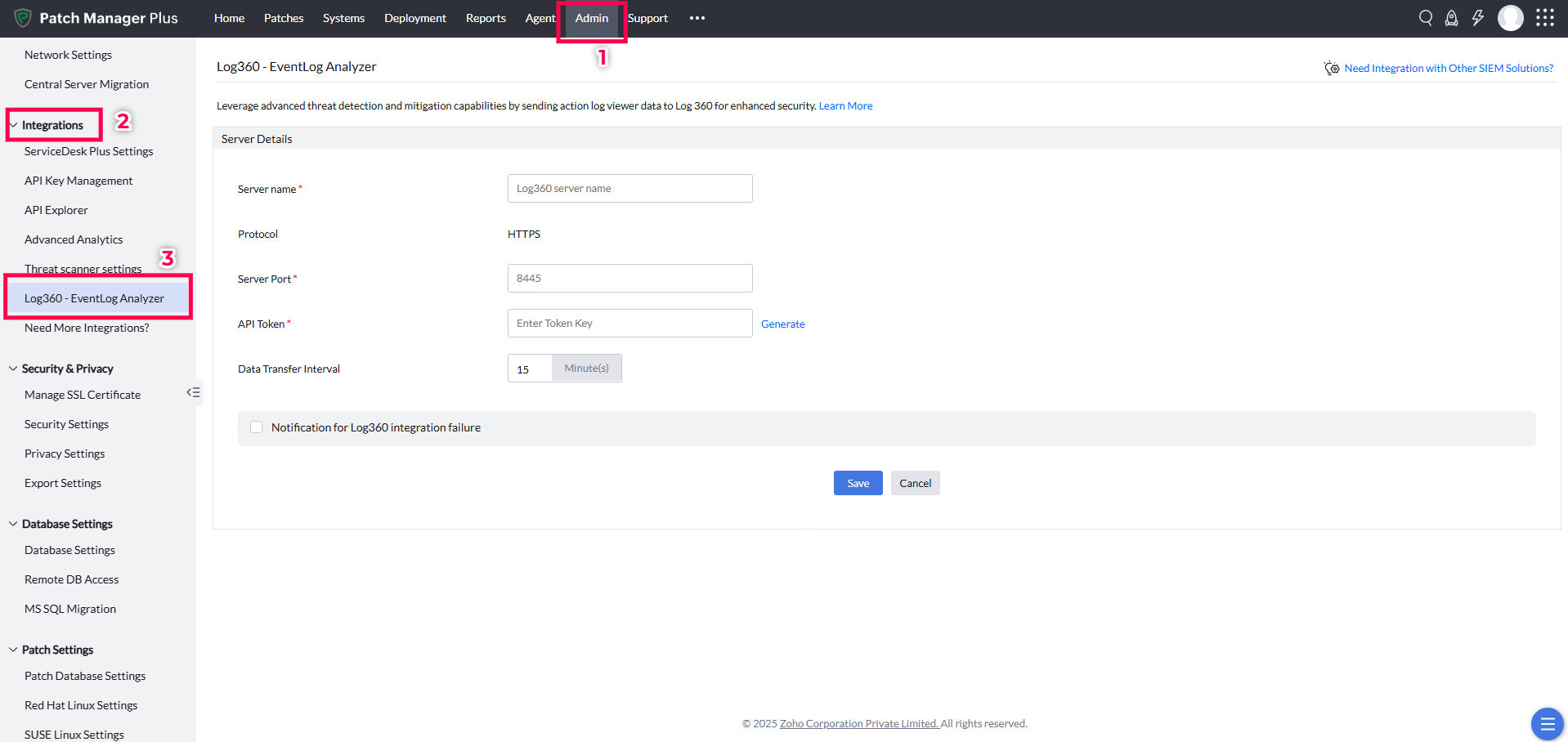This screenshot has width=1568, height=742.
Task: Click the SIEM integration gear icon
Action: [x=1332, y=68]
